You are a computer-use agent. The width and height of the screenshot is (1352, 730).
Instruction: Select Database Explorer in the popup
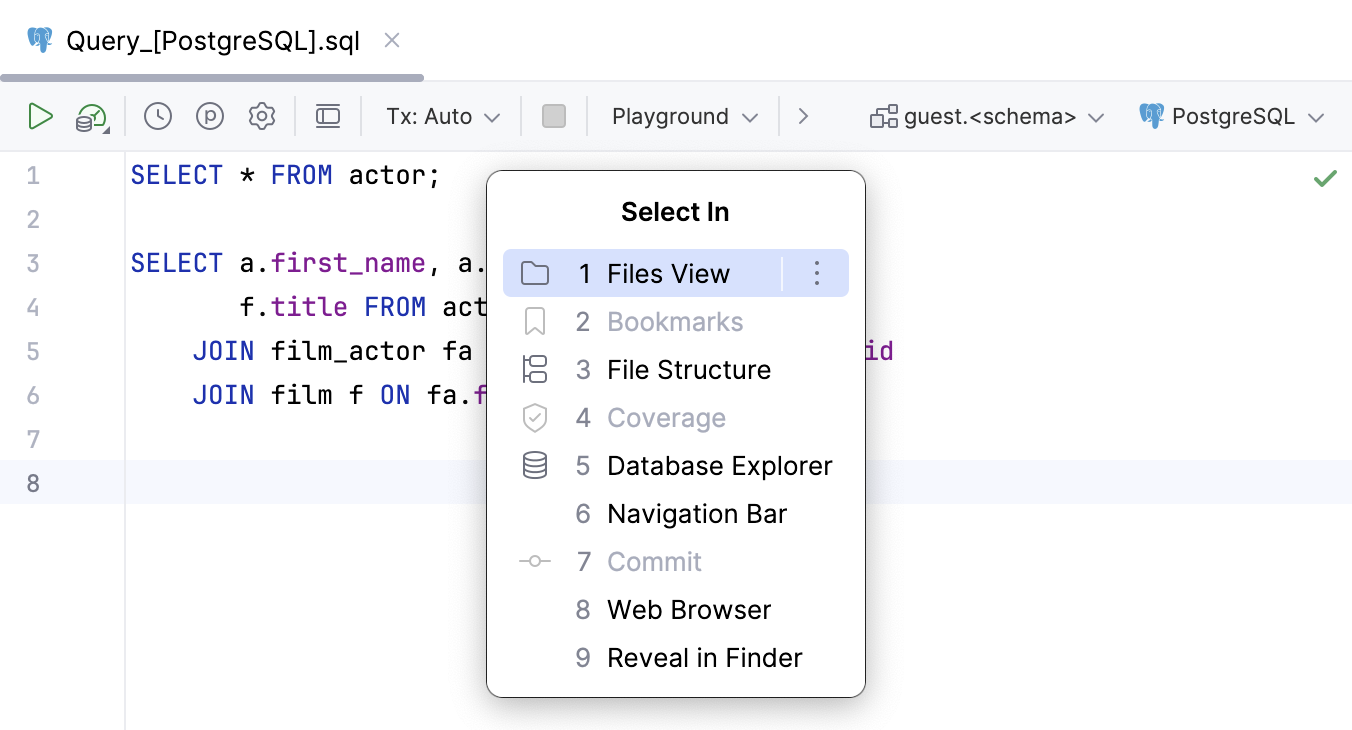(719, 465)
